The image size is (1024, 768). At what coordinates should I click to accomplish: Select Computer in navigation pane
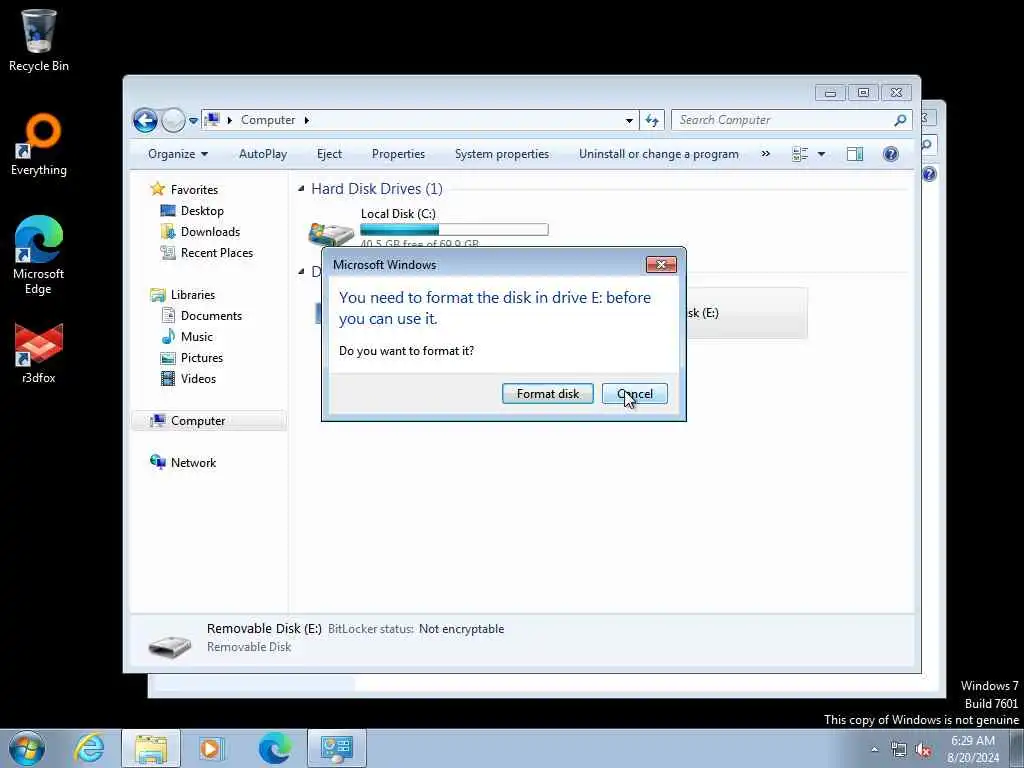(x=198, y=421)
